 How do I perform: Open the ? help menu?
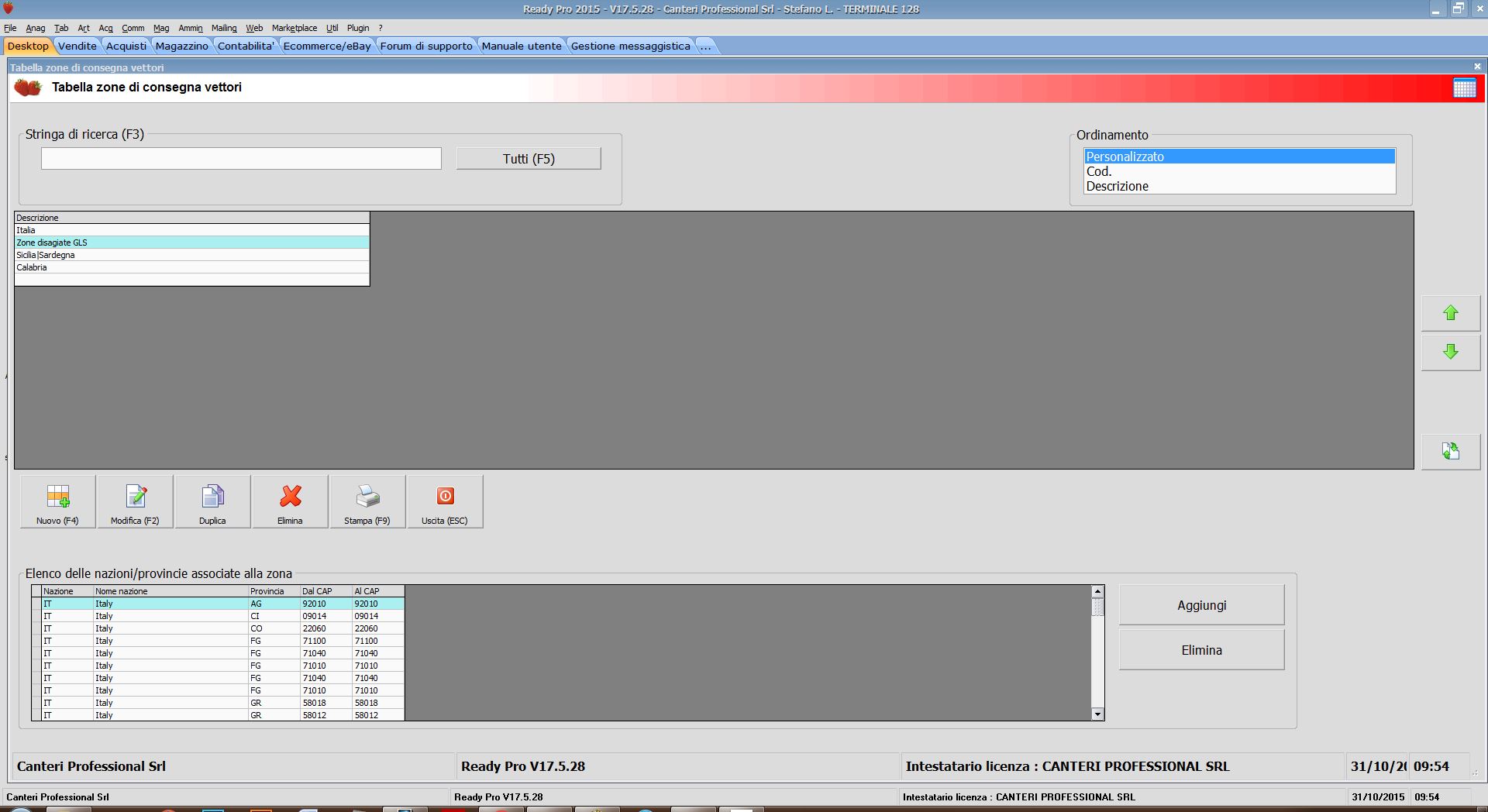[381, 28]
